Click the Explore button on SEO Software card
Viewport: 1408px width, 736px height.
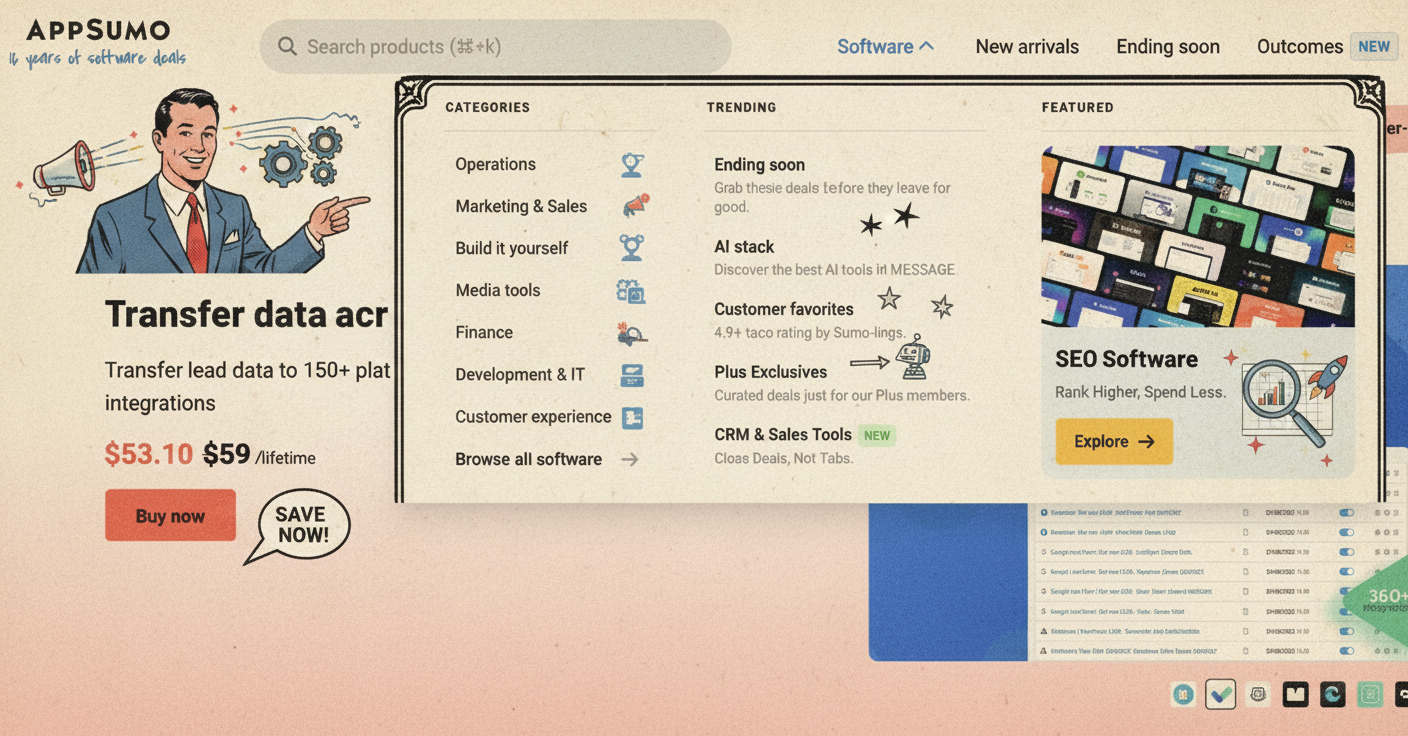(x=1114, y=441)
